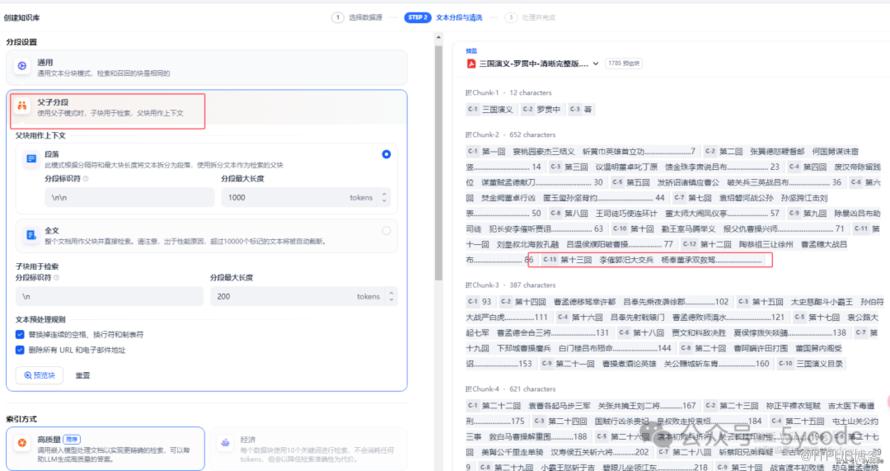Choose the 通用 segmentation card
Viewport: 890px width, 471px height.
pyautogui.click(x=207, y=68)
